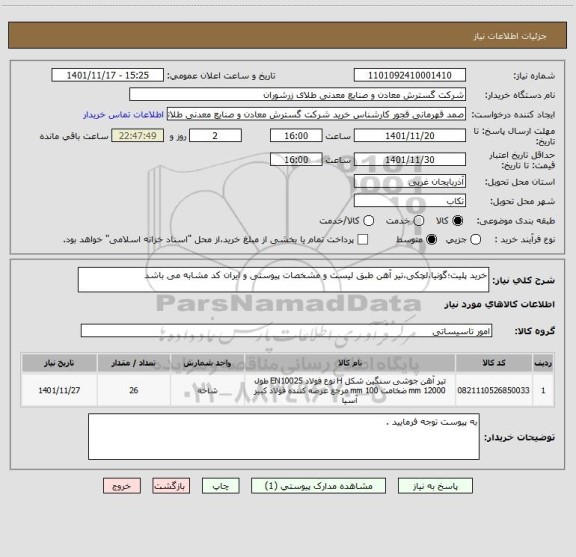Select the کالا/خدمت radio button
The image size is (576, 557).
(368, 220)
